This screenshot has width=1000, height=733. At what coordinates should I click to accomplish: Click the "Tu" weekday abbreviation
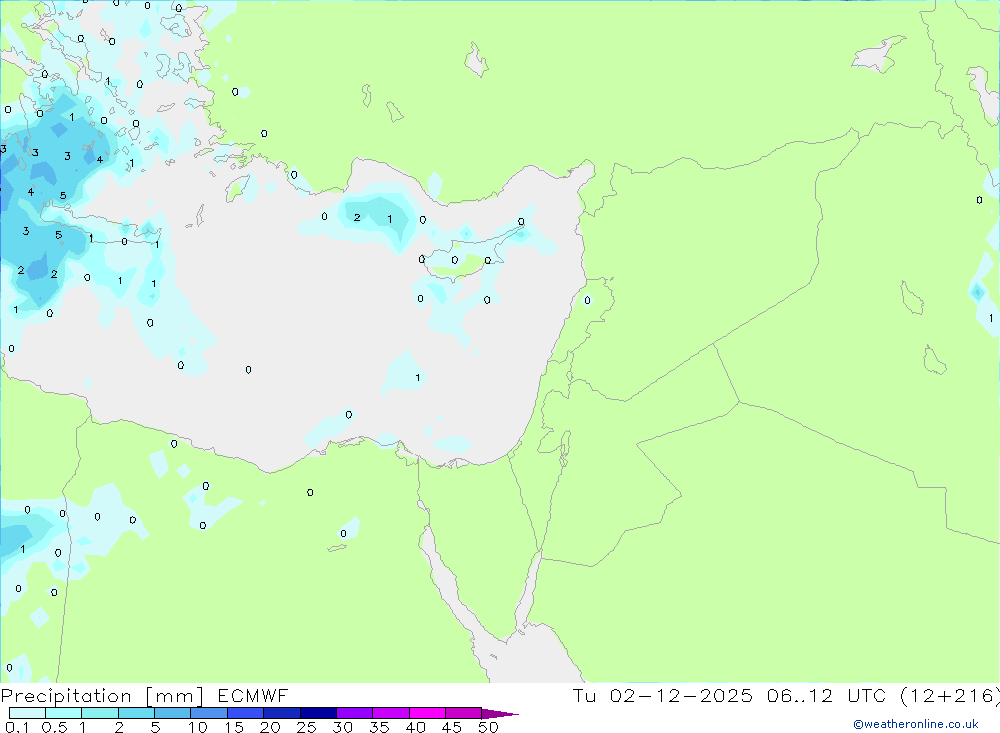[x=584, y=696]
